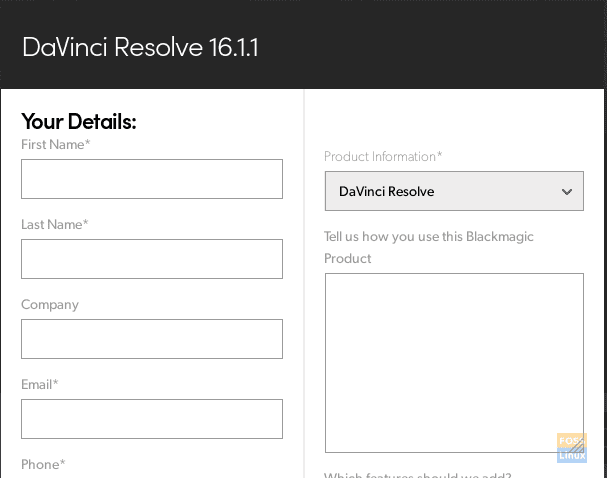Click into the Email input field

[x=151, y=419]
